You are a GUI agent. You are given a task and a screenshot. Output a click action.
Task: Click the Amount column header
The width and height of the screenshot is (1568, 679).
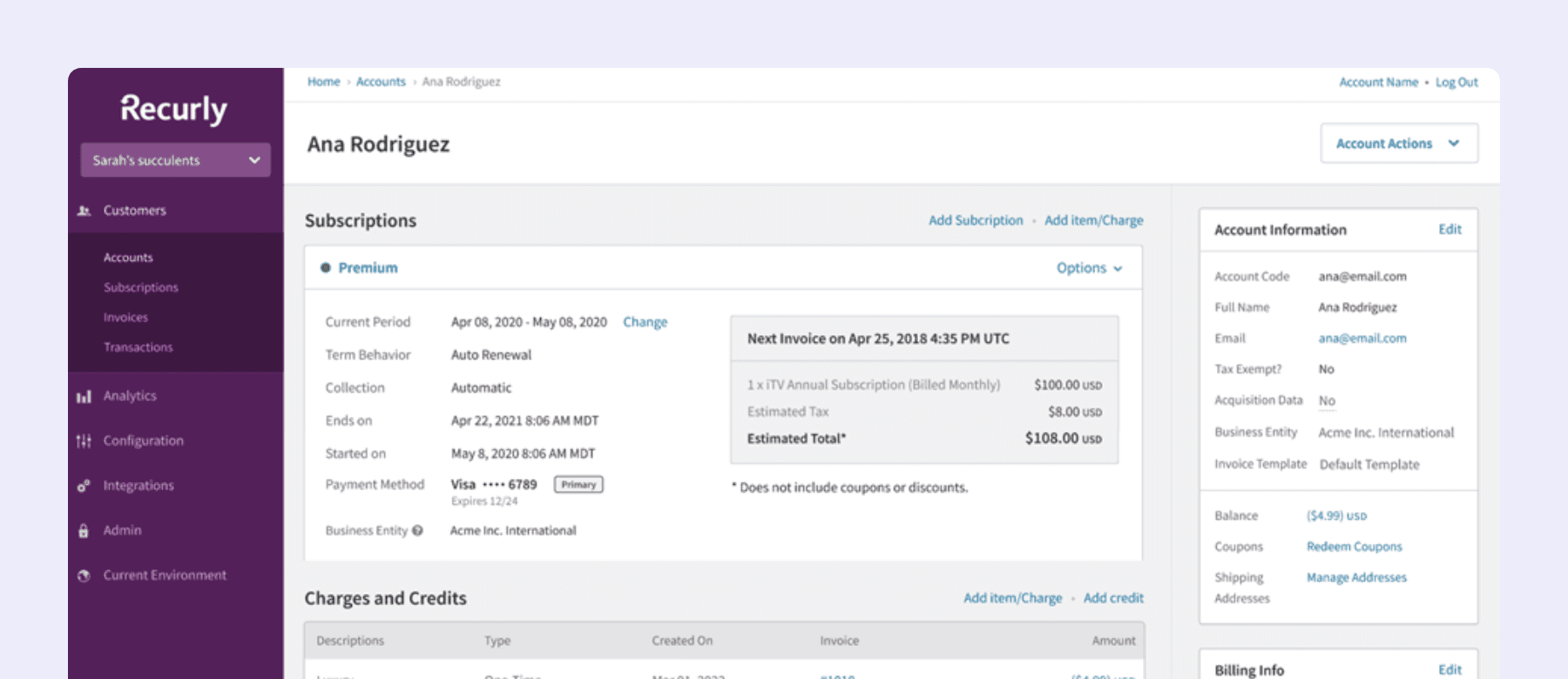click(1113, 641)
